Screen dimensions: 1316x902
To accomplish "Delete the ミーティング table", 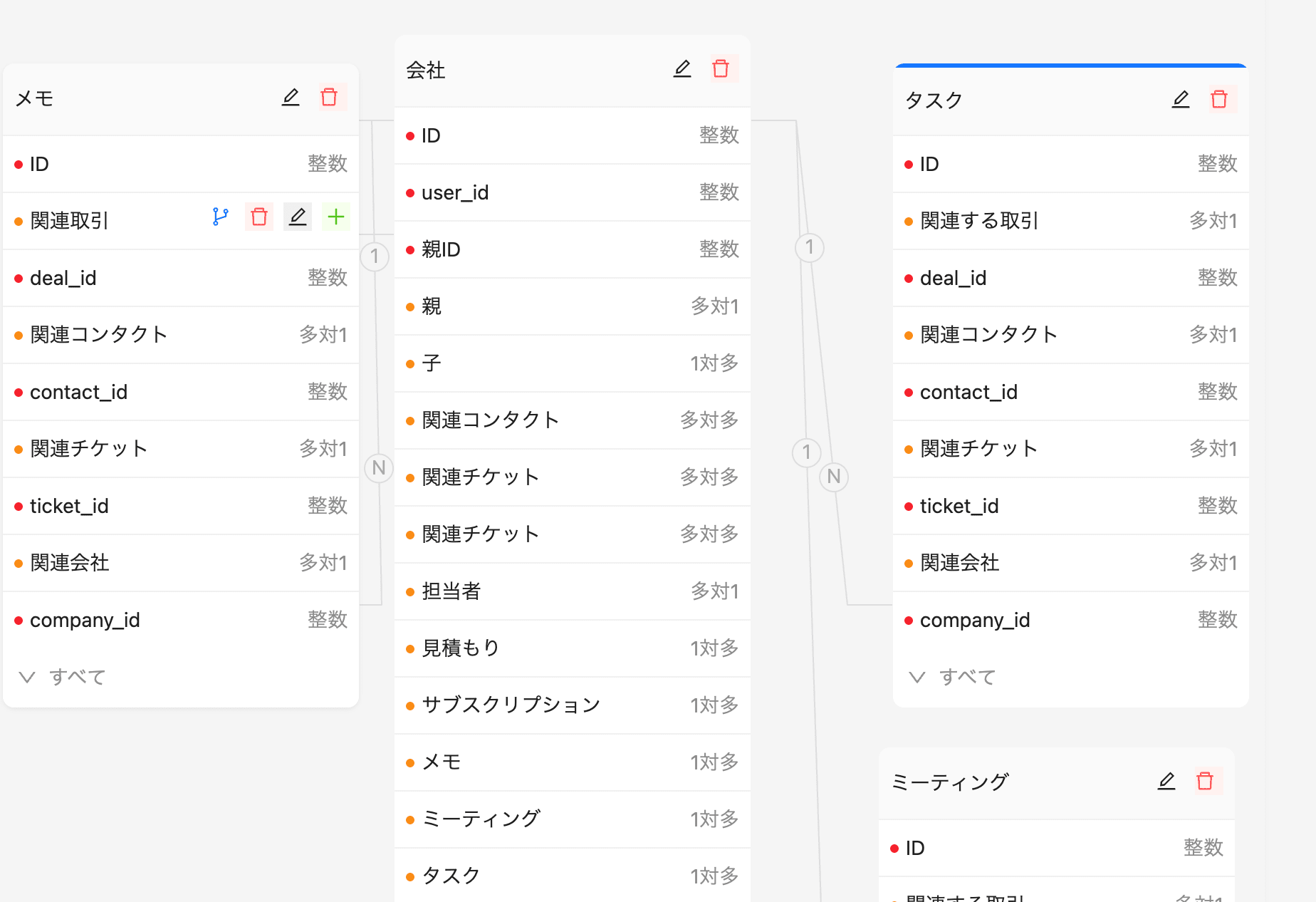I will click(1205, 781).
